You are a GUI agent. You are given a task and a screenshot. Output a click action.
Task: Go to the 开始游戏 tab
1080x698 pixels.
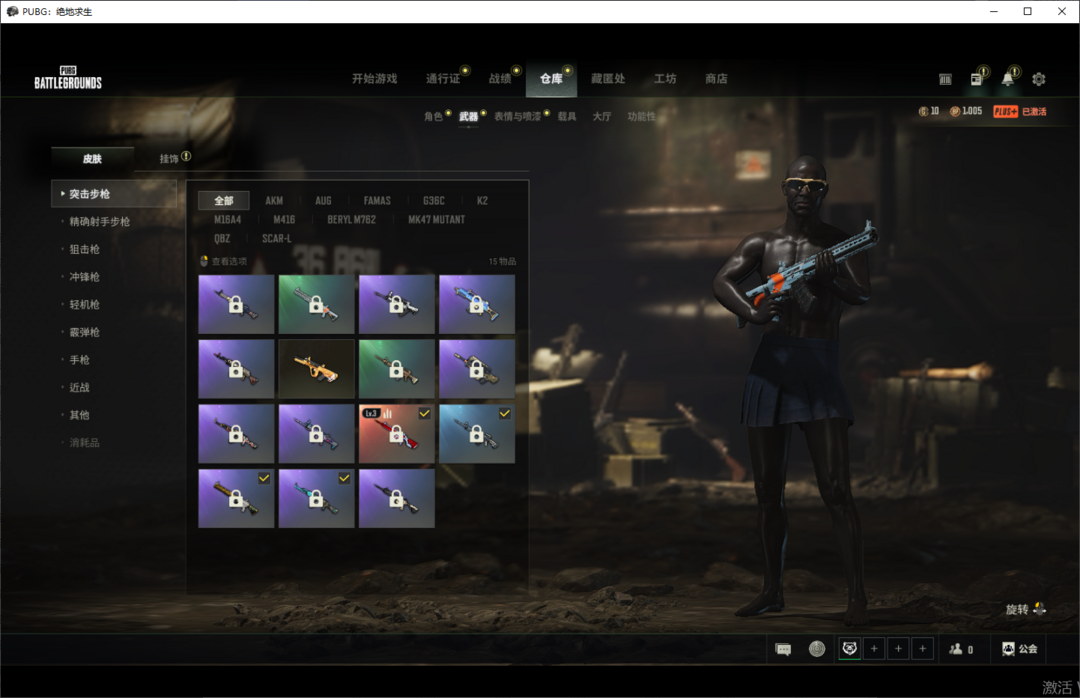click(x=375, y=79)
